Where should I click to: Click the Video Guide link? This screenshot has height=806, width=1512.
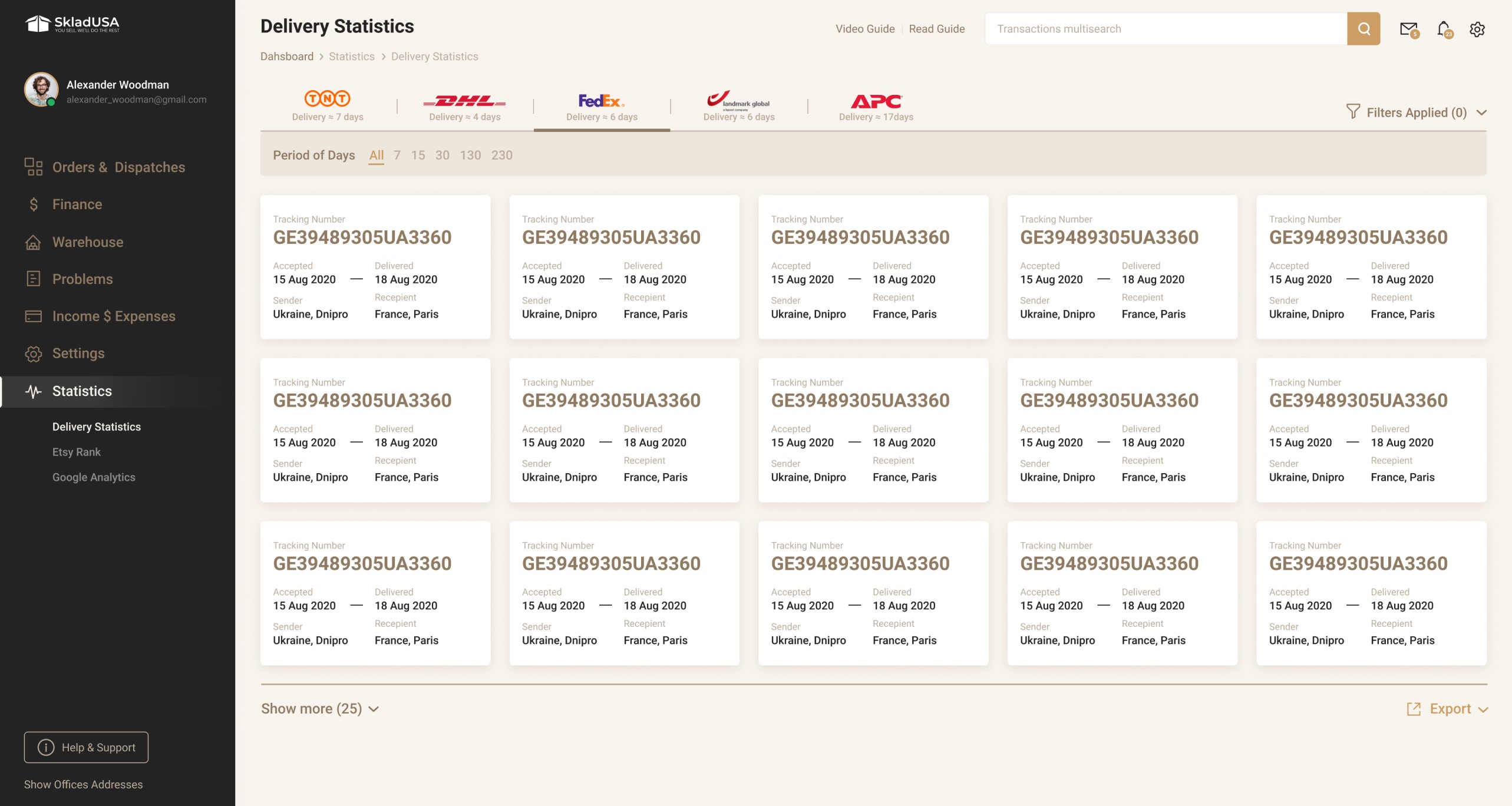(865, 28)
